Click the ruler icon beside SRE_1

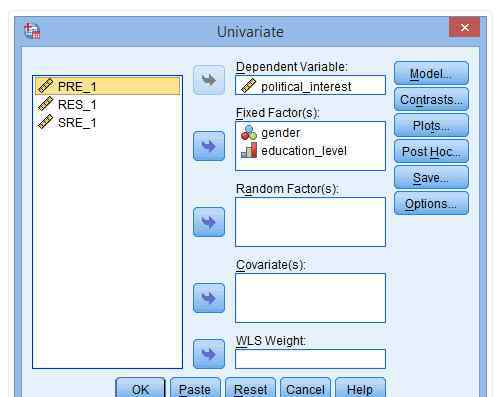click(x=46, y=122)
